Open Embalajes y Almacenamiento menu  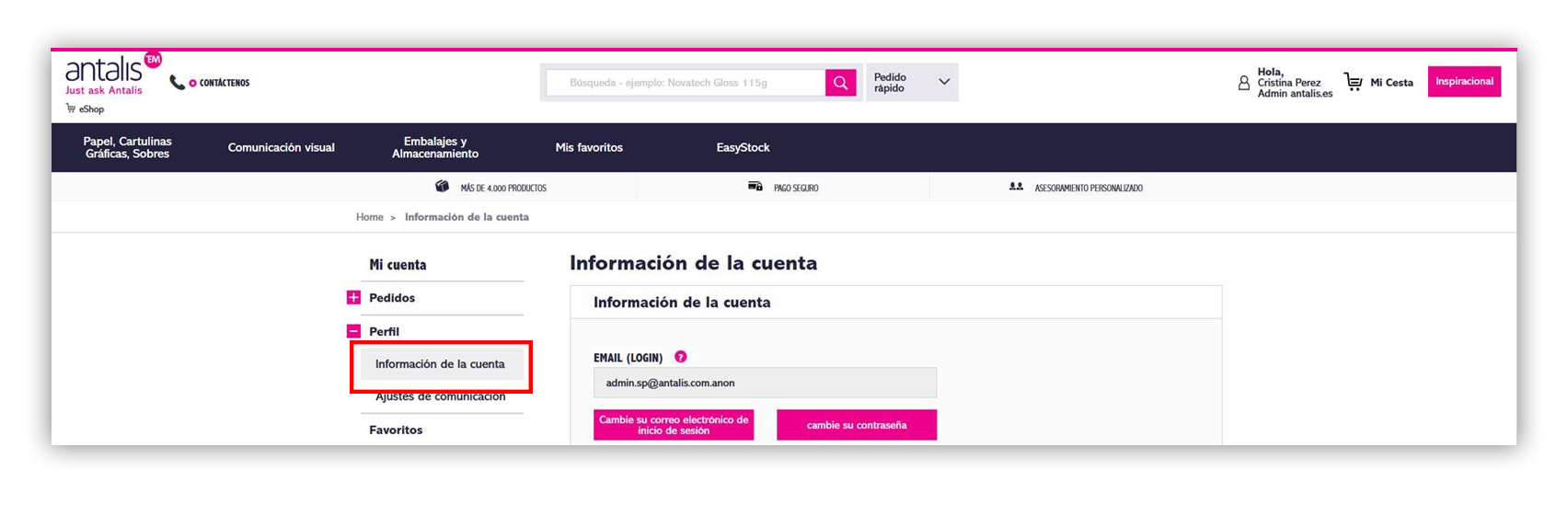434,147
